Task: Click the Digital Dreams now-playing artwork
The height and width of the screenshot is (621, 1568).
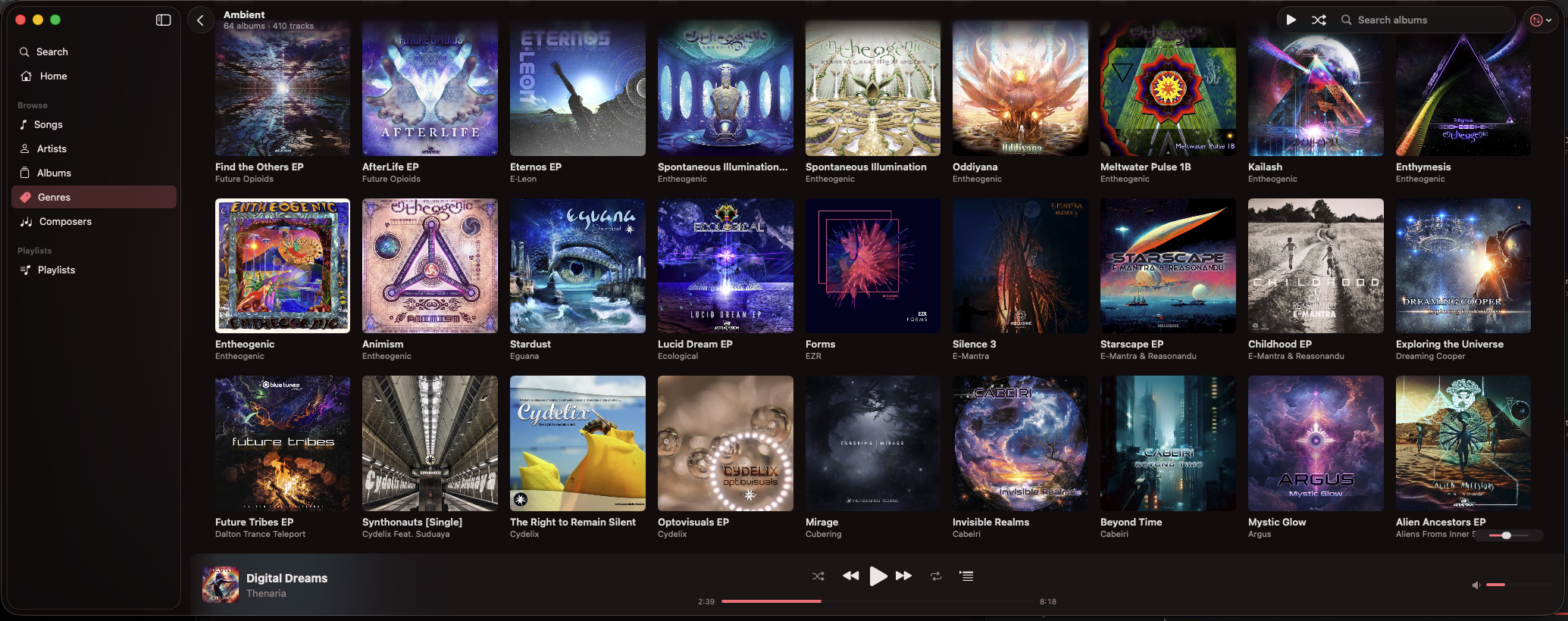Action: click(221, 585)
